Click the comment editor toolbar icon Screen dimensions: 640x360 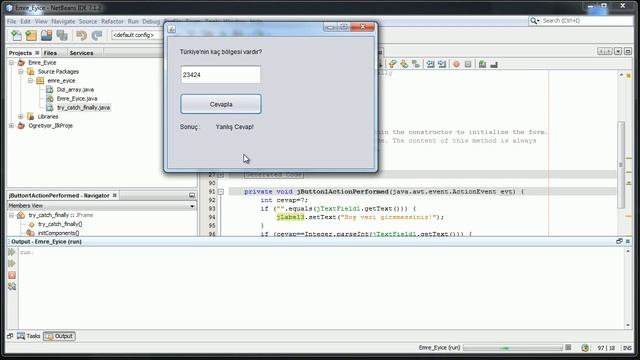482,64
